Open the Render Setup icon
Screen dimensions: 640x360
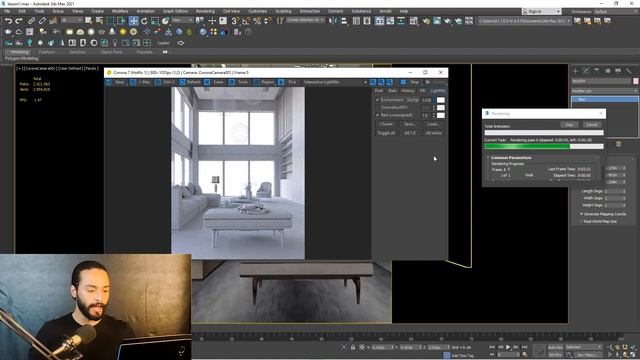426,20
